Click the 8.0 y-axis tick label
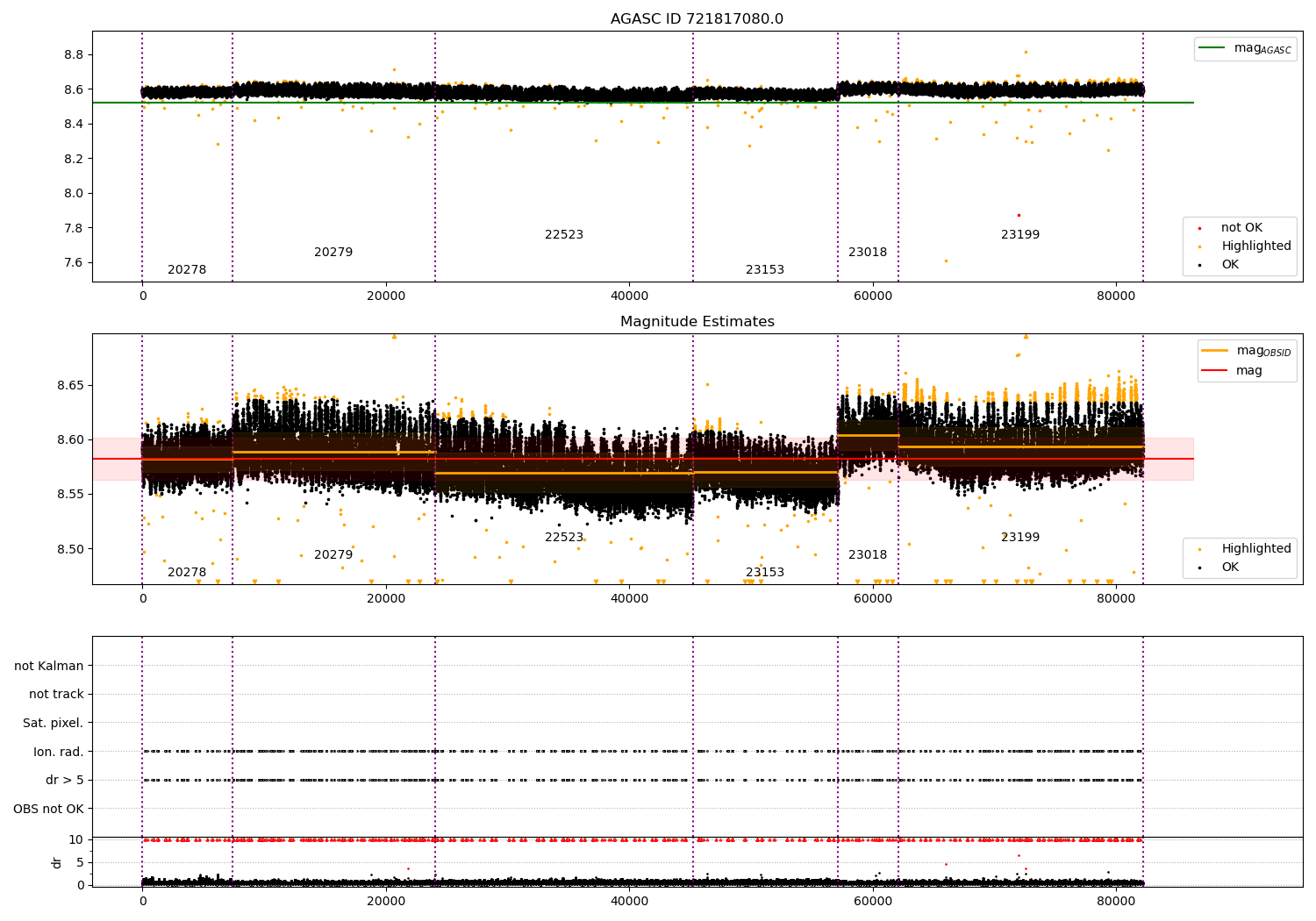Viewport: 1316px width, 921px height. (74, 194)
